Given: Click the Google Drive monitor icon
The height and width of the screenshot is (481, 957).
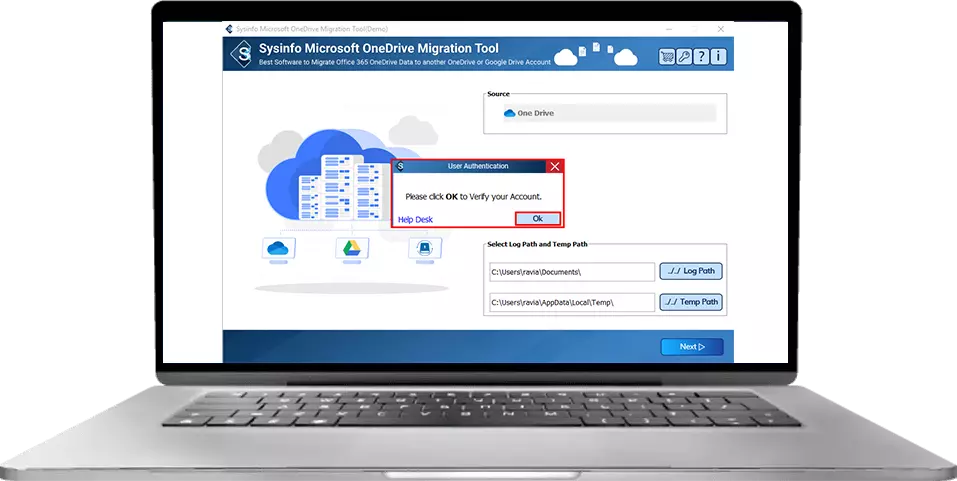Looking at the screenshot, I should (x=352, y=249).
